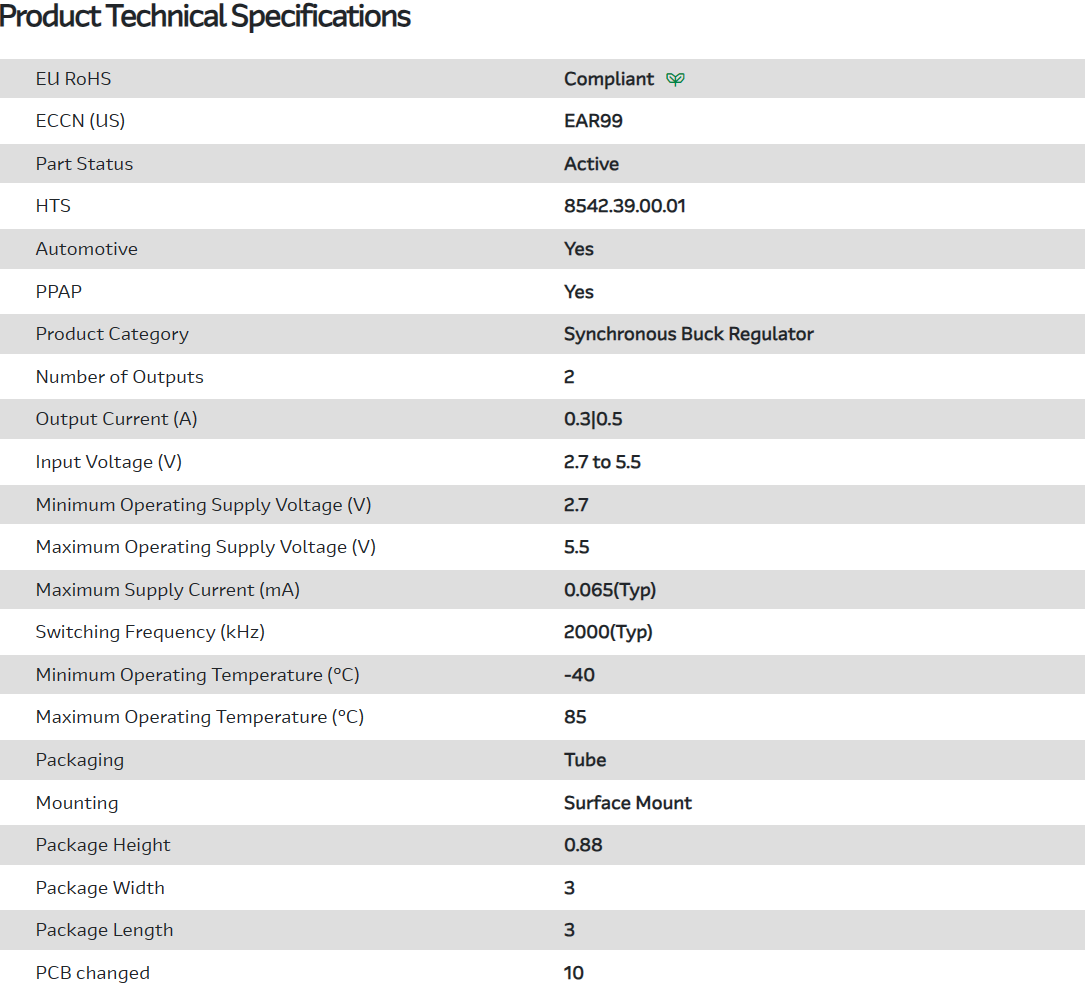
Task: Click the PCB changed label
Action: pos(92,973)
